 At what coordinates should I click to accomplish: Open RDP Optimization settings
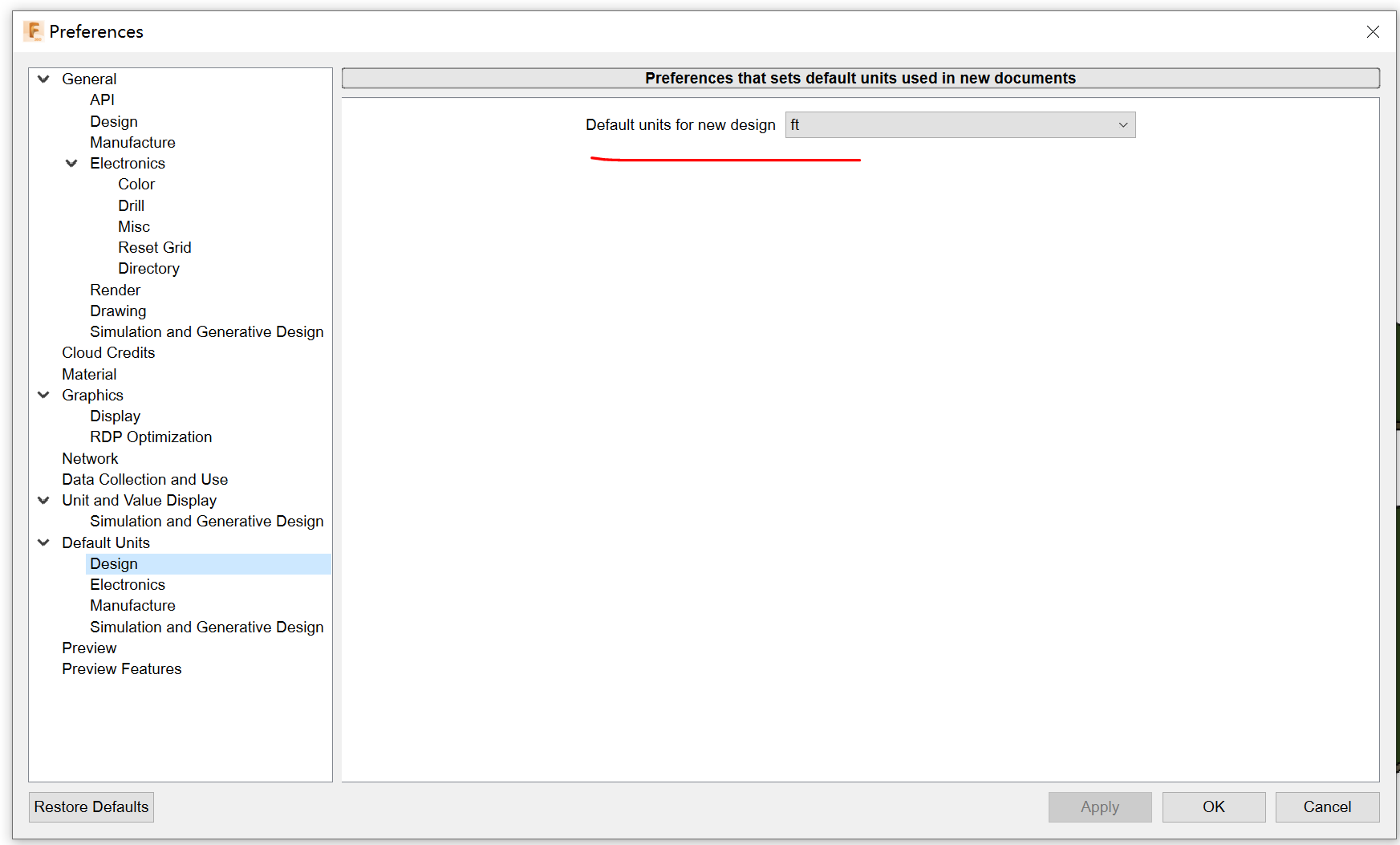pyautogui.click(x=151, y=437)
